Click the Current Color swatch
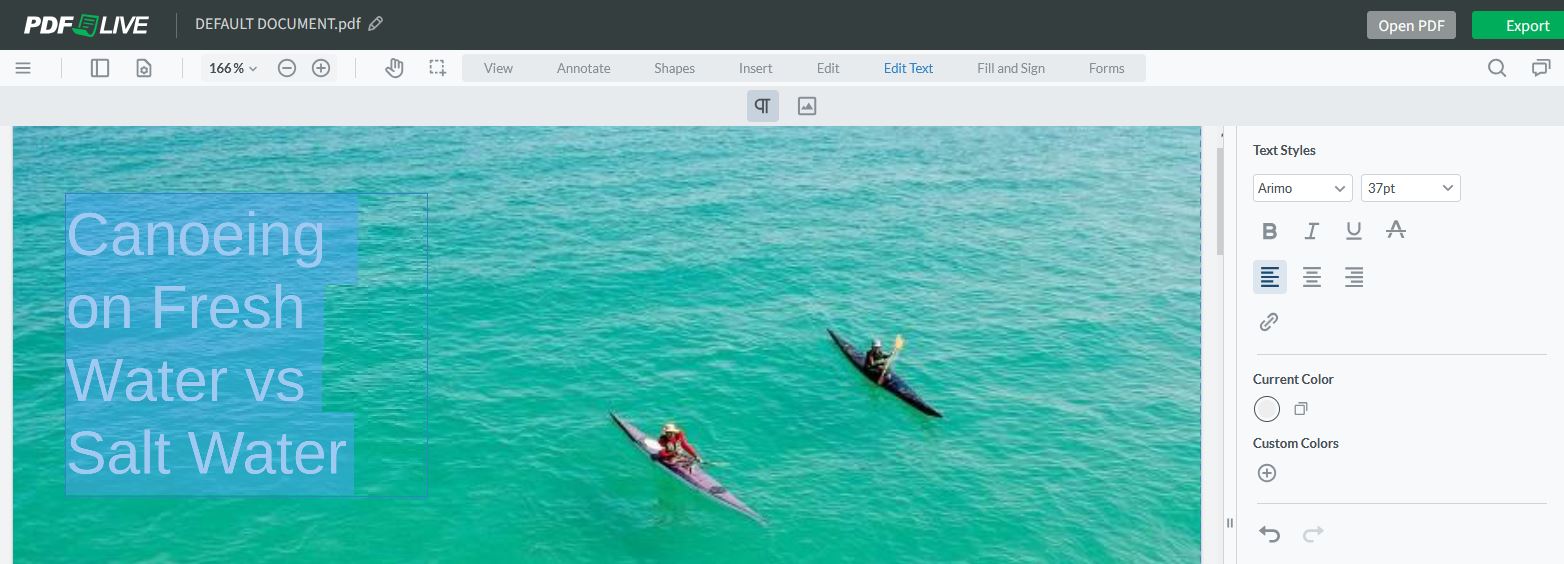The width and height of the screenshot is (1564, 564). tap(1267, 409)
